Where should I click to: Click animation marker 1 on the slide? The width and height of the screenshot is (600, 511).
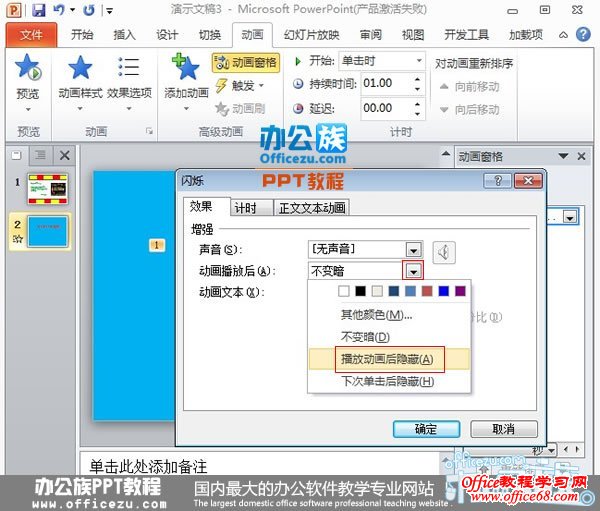tap(157, 245)
